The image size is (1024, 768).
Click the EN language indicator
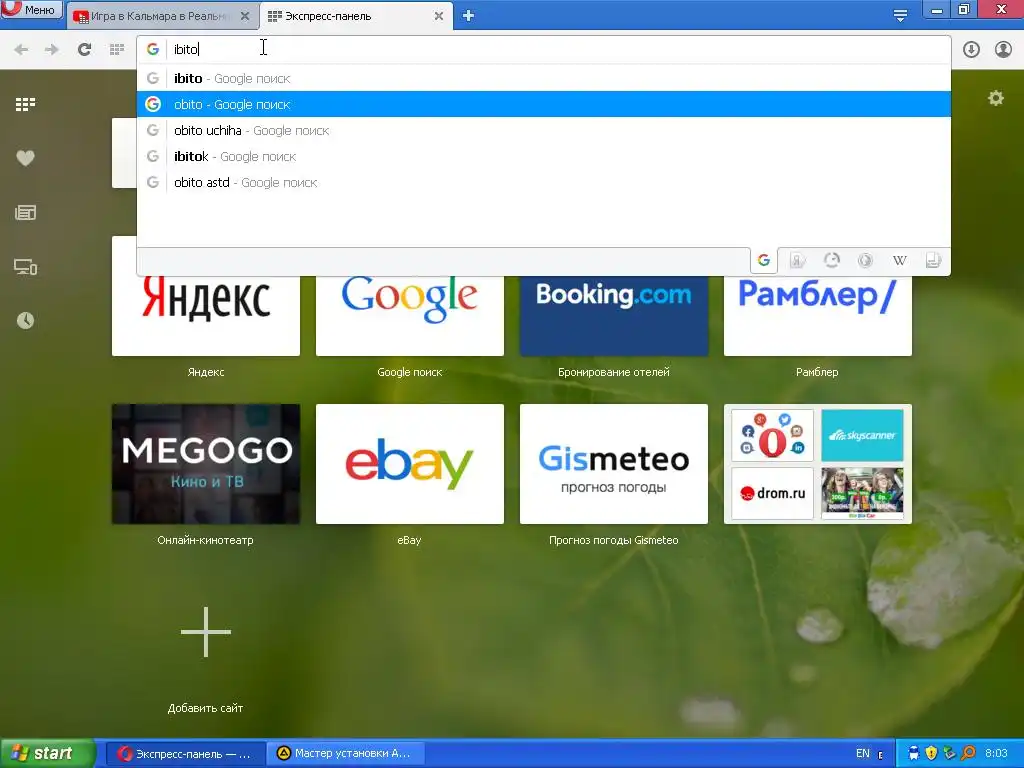(x=863, y=754)
